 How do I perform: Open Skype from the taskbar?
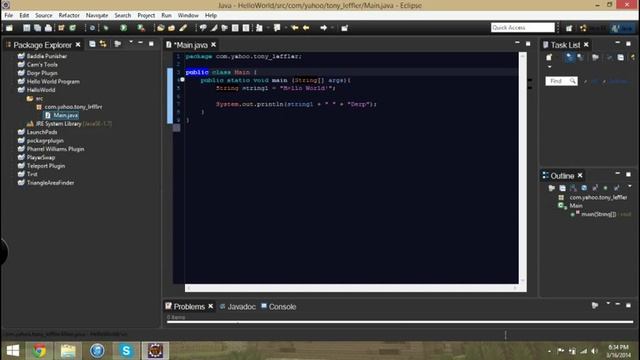(x=126, y=351)
